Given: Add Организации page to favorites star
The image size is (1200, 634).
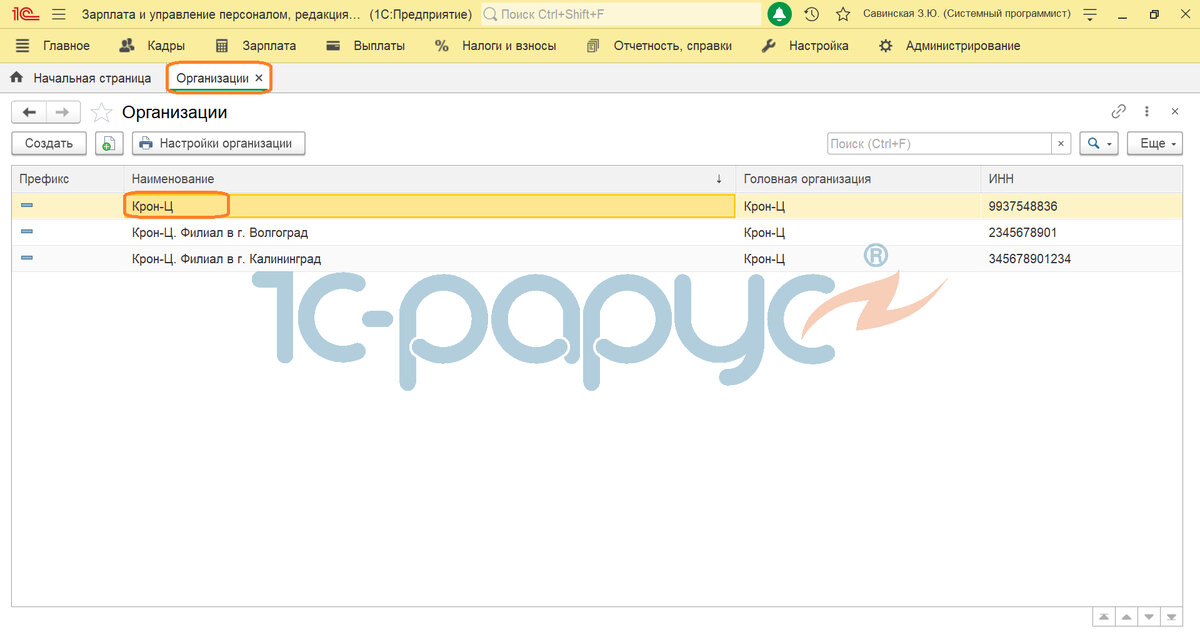Looking at the screenshot, I should pyautogui.click(x=101, y=113).
